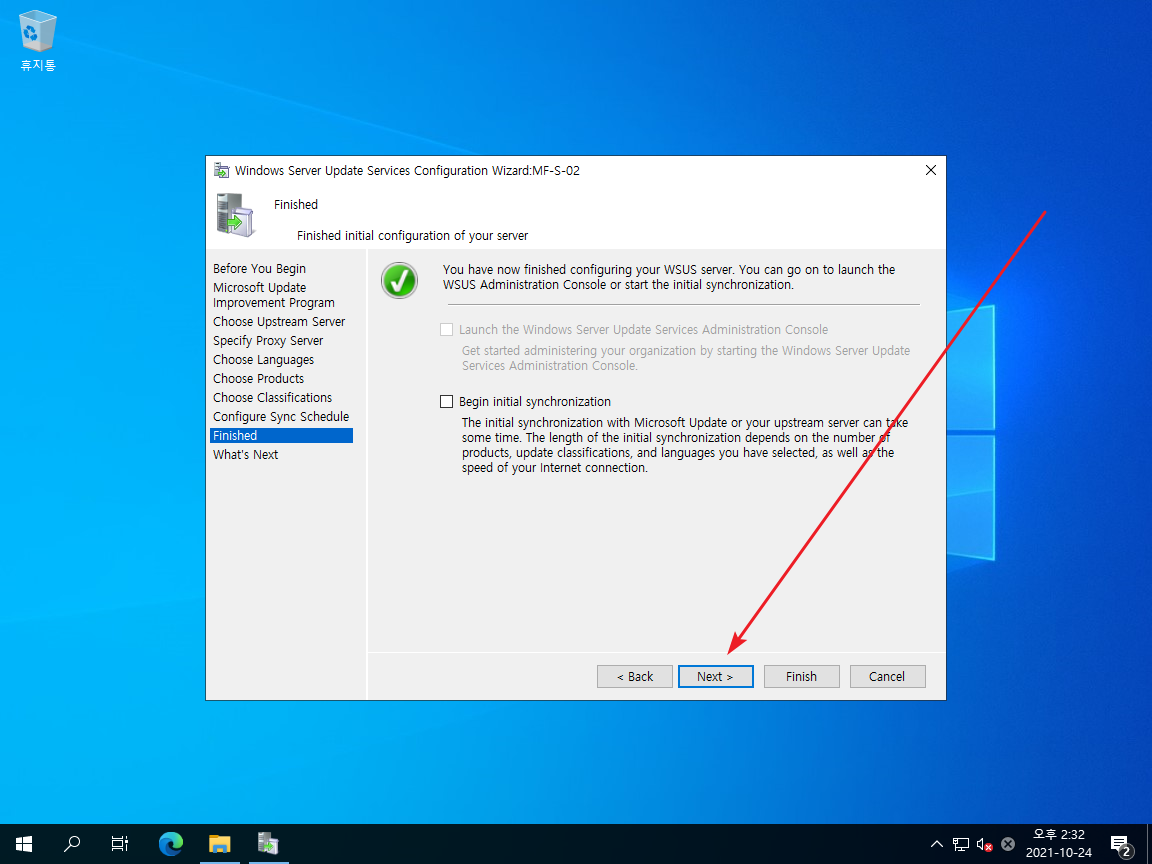Cancel the WSUS configuration wizard
1152x864 pixels.
pyautogui.click(x=888, y=677)
